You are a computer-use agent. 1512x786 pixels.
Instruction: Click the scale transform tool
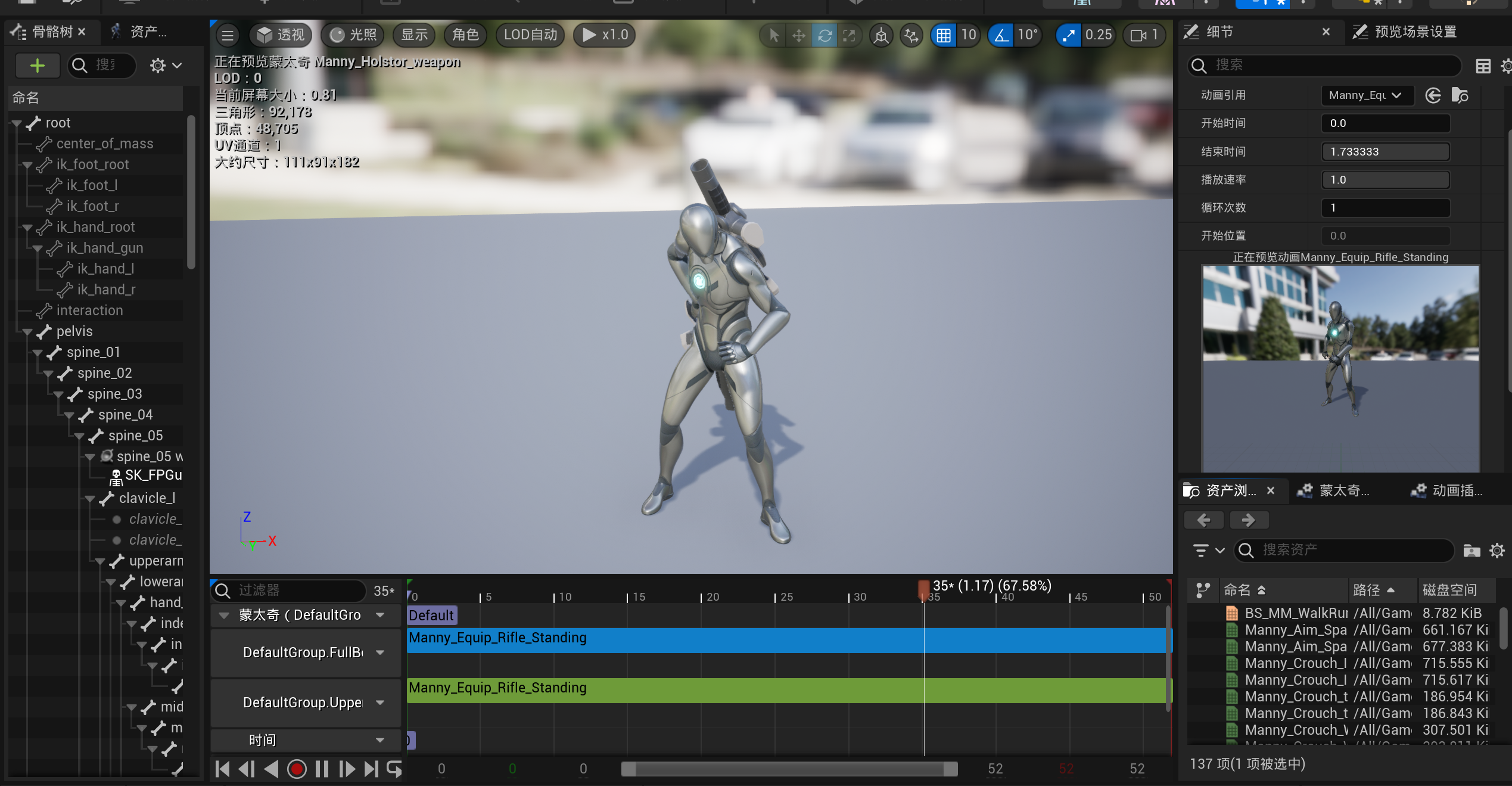(x=850, y=35)
